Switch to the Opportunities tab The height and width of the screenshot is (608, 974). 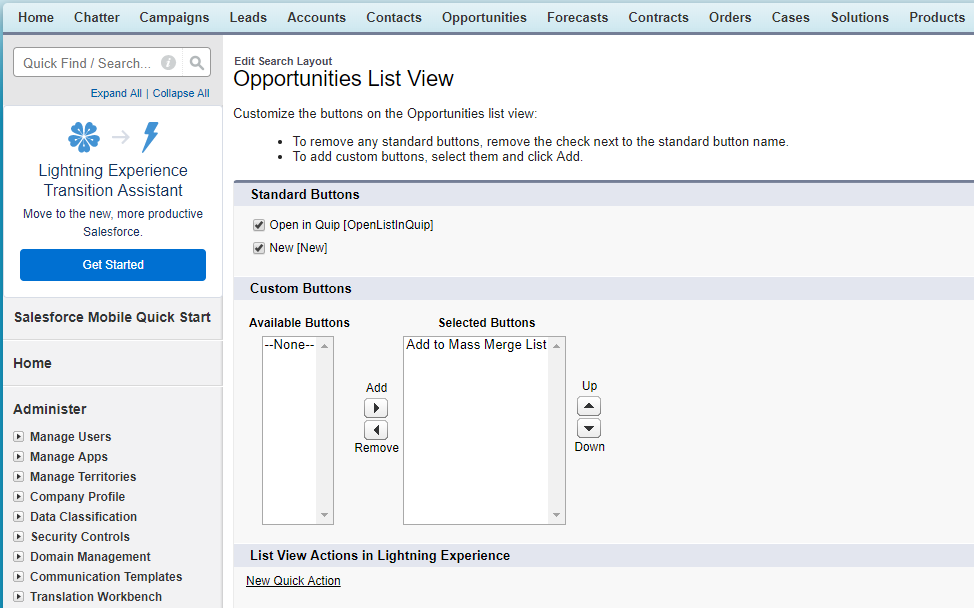[x=485, y=17]
